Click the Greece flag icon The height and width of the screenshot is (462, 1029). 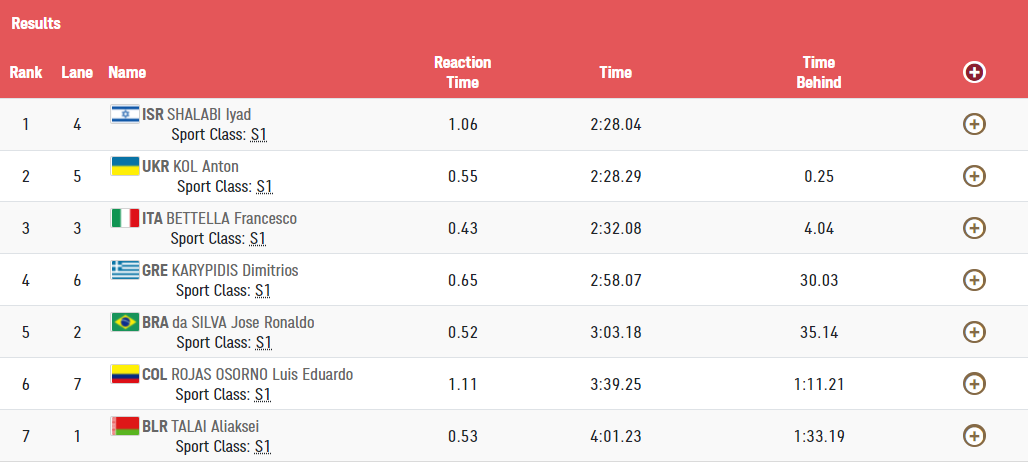pos(124,270)
